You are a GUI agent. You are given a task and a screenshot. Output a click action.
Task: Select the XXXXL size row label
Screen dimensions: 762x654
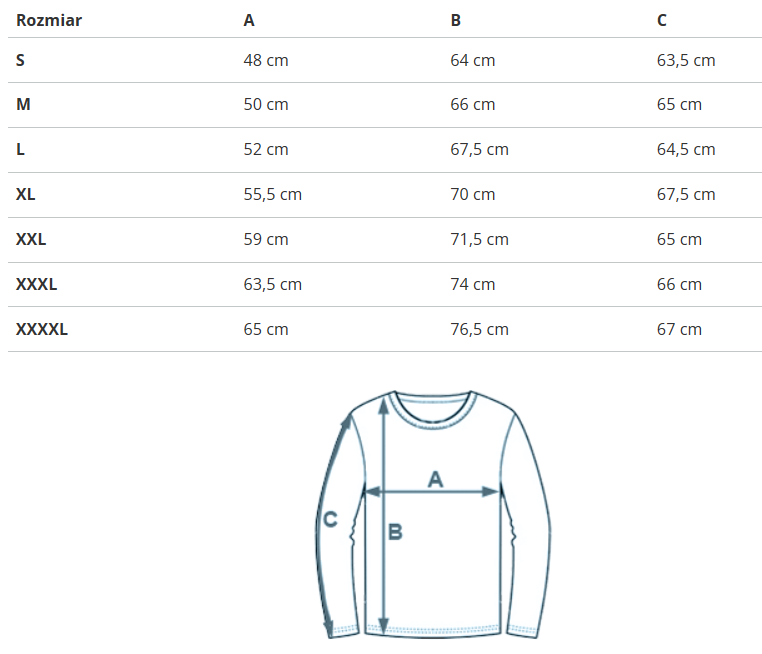[42, 329]
